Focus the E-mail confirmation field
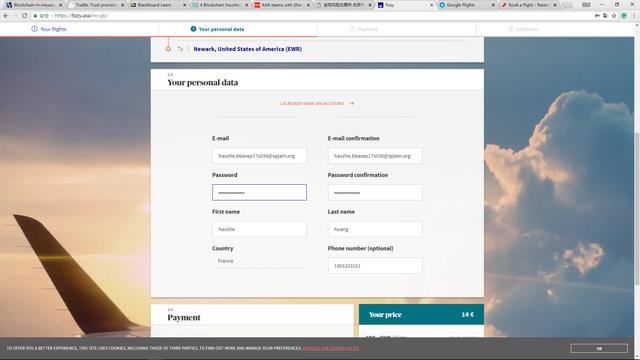Image resolution: width=640 pixels, height=360 pixels. [375, 156]
